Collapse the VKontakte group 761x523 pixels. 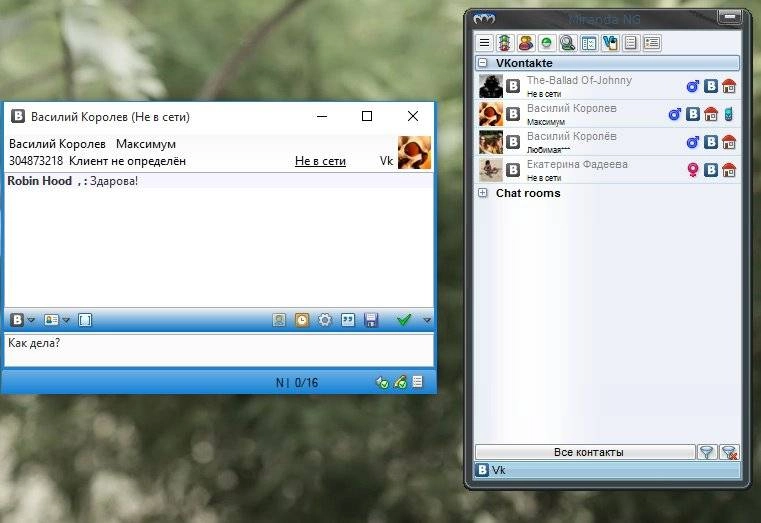pos(482,63)
